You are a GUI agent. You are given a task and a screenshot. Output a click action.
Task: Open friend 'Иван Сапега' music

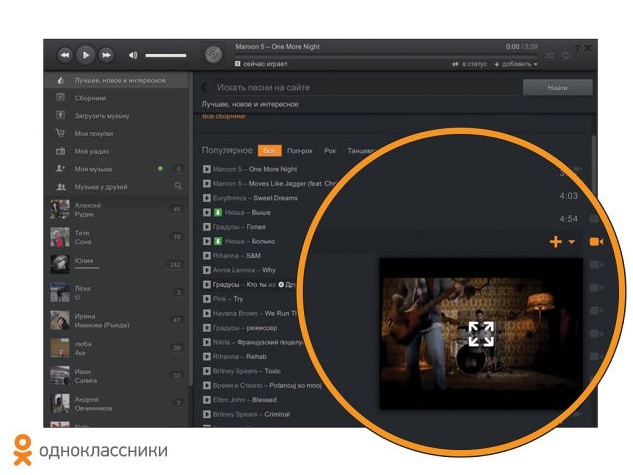click(116, 376)
